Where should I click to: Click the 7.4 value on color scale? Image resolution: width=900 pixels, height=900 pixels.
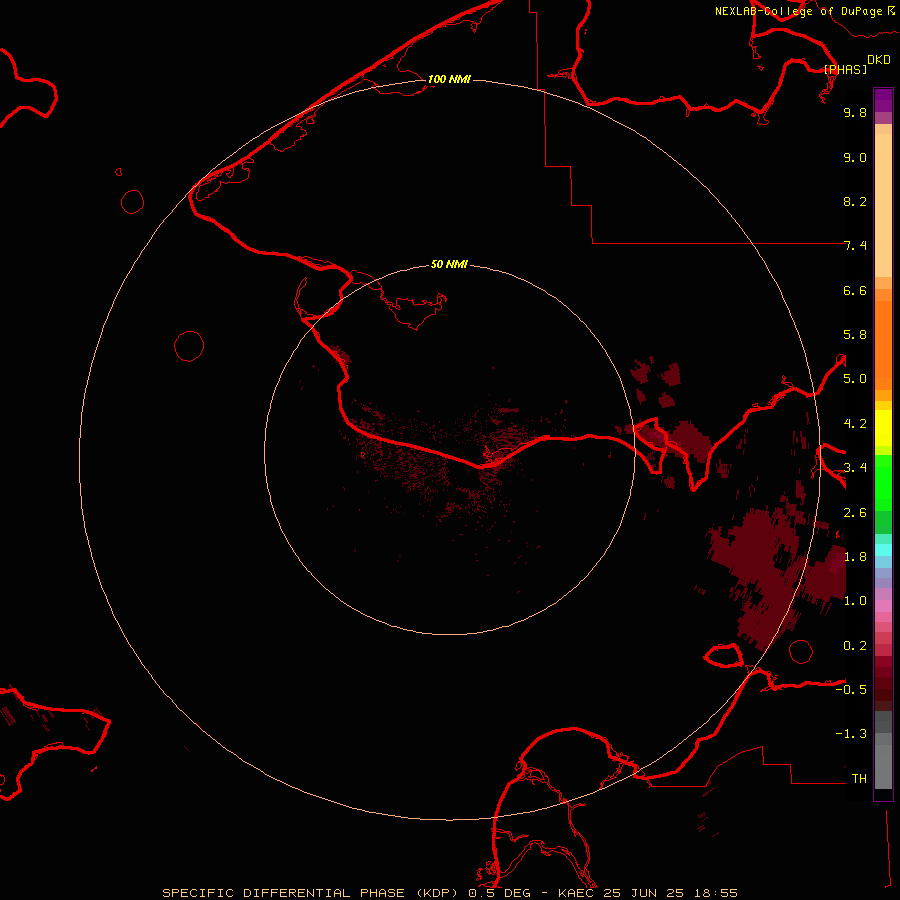click(x=855, y=246)
